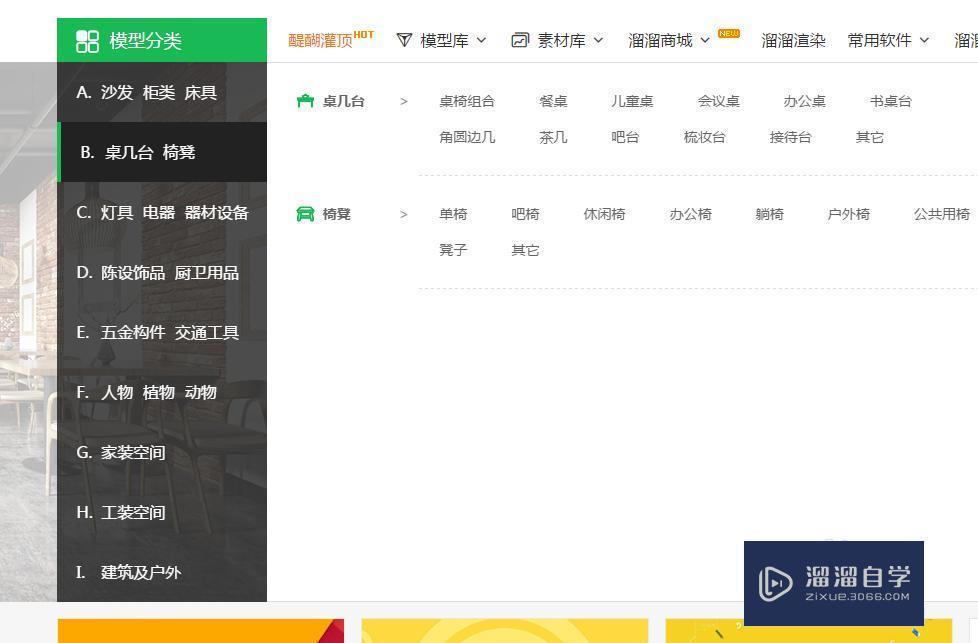Screen dimensions: 978x643
Task: Click the green chair icon next to 椅凳
Action: [x=306, y=213]
